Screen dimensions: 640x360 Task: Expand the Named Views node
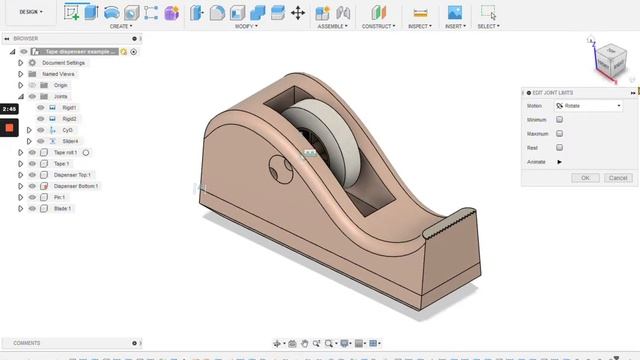[20, 74]
